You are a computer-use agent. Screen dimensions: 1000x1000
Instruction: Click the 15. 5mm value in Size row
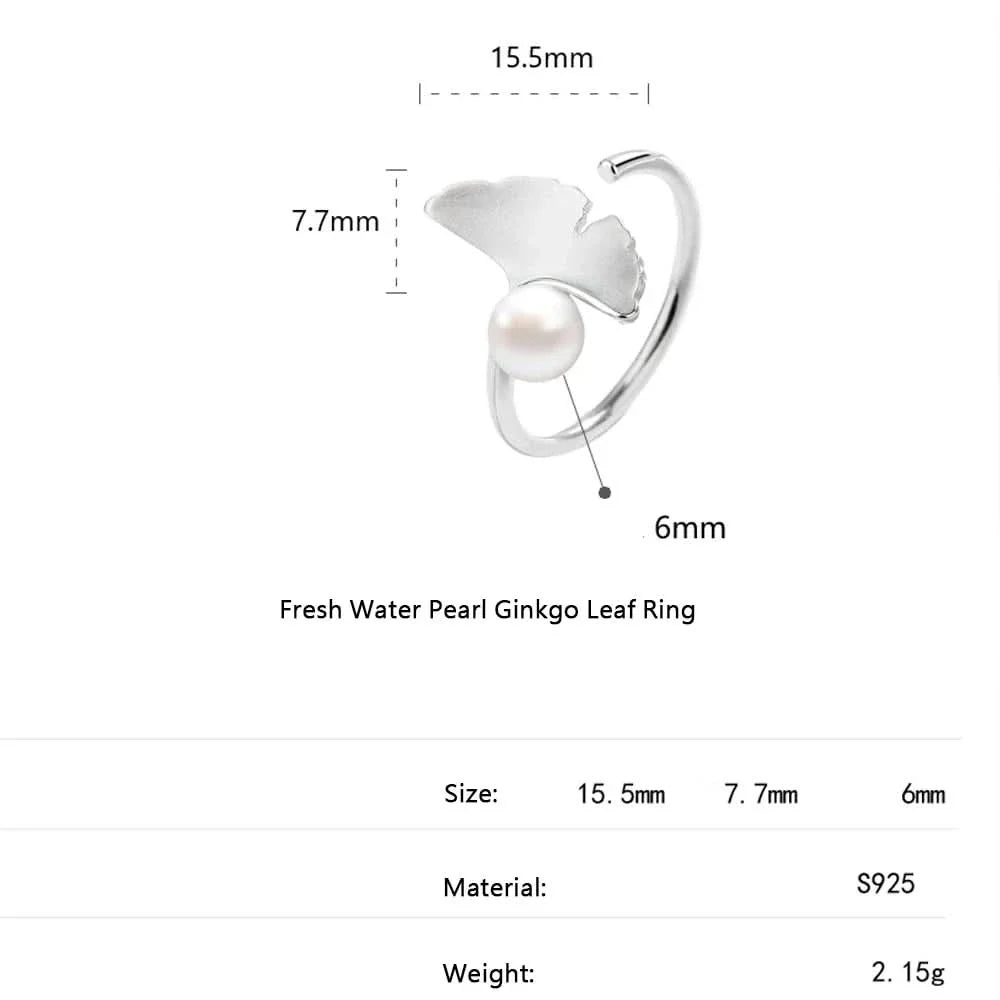point(620,794)
